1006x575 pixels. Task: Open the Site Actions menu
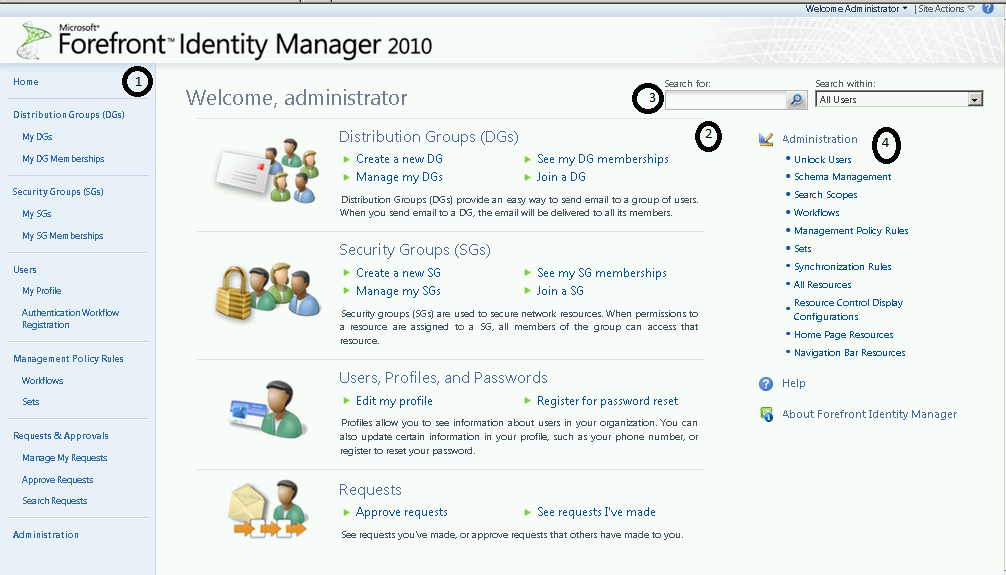click(946, 9)
